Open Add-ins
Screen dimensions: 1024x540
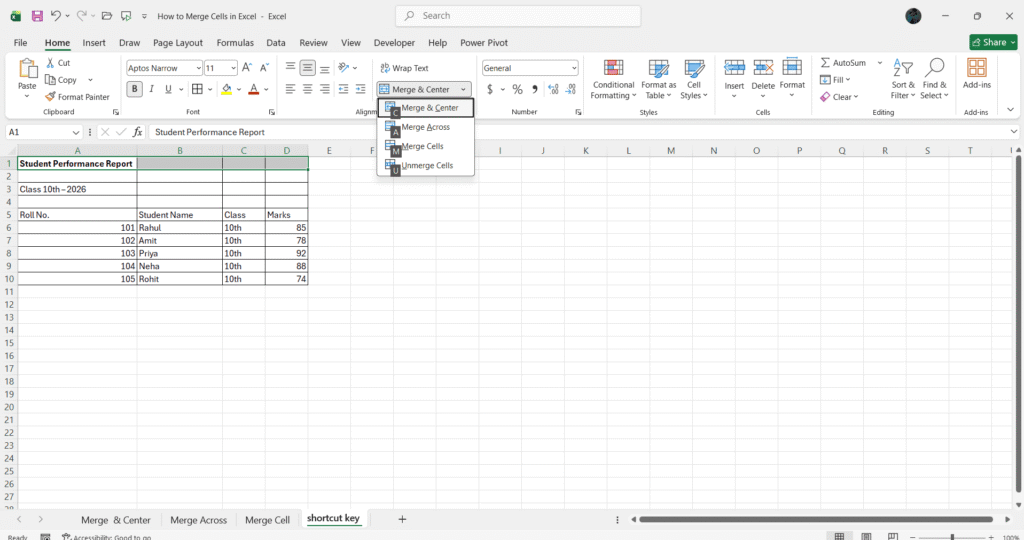[976, 73]
